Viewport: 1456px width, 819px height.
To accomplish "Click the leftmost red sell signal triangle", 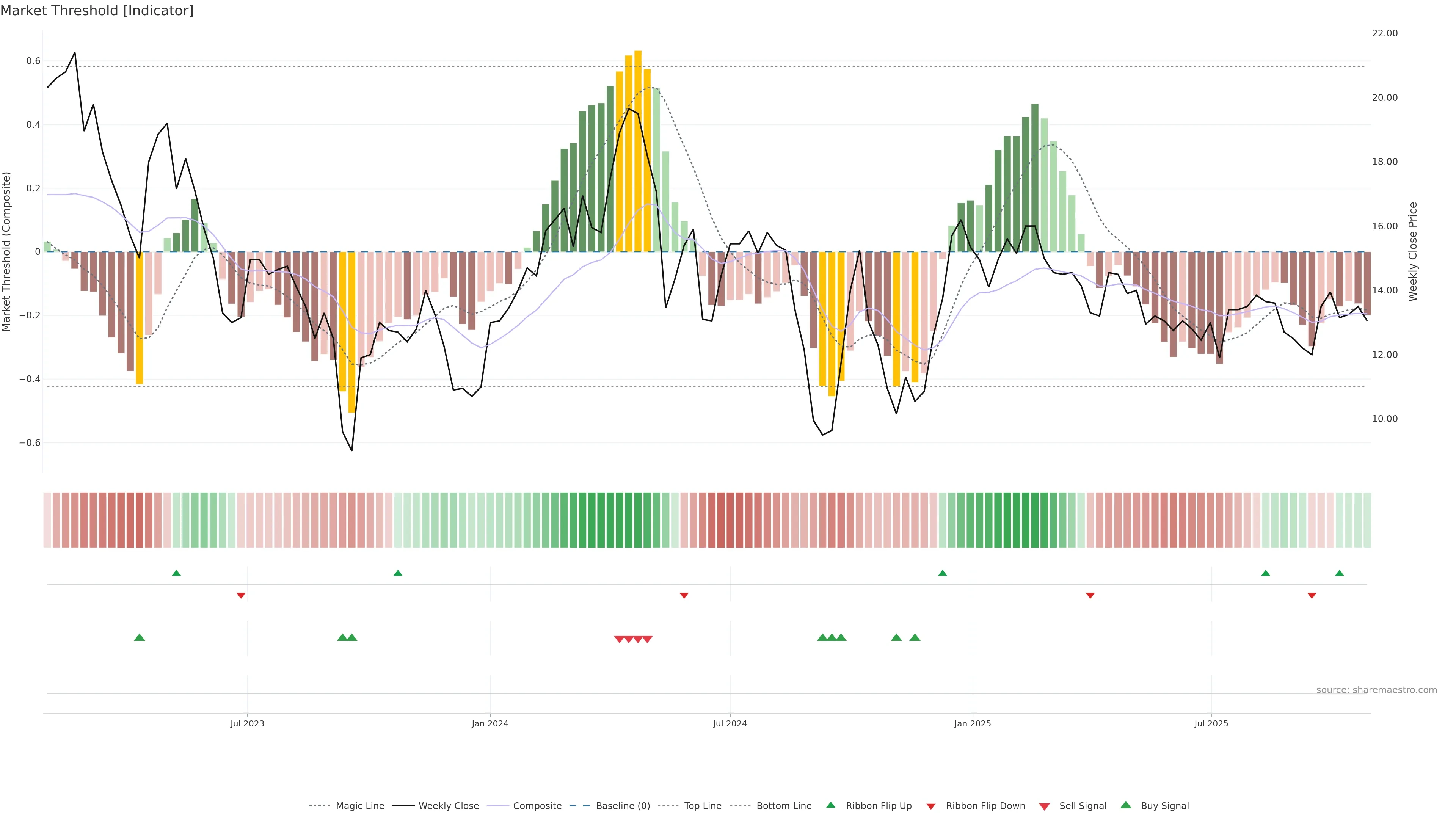I will (x=619, y=639).
